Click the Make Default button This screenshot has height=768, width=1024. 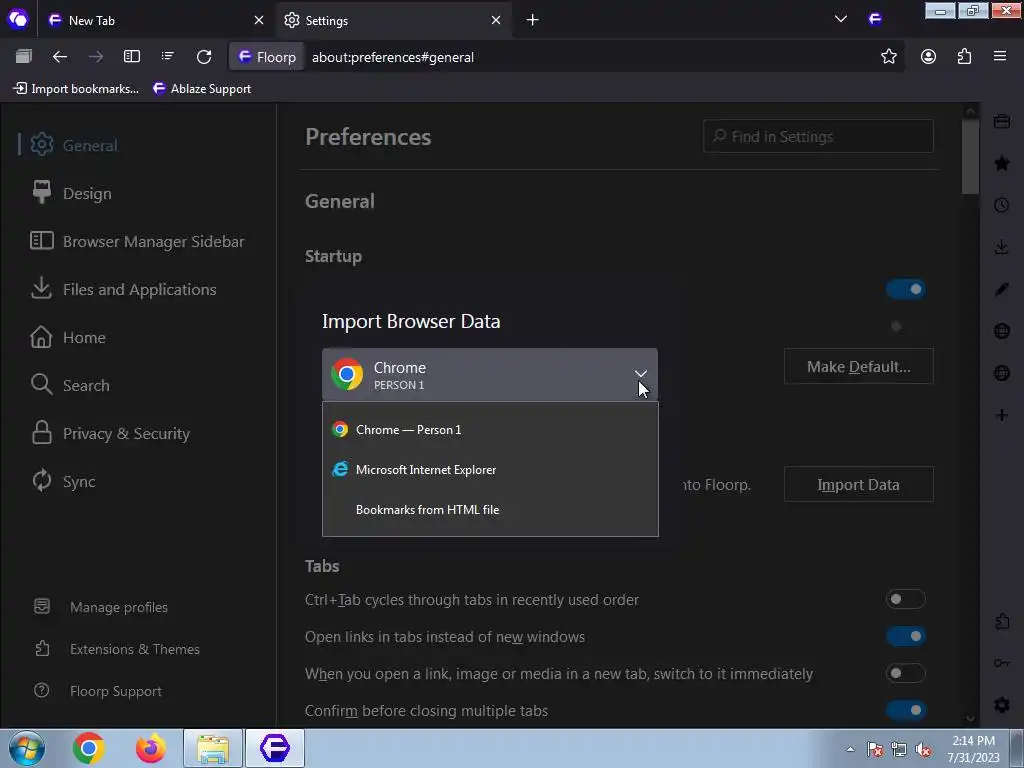858,366
